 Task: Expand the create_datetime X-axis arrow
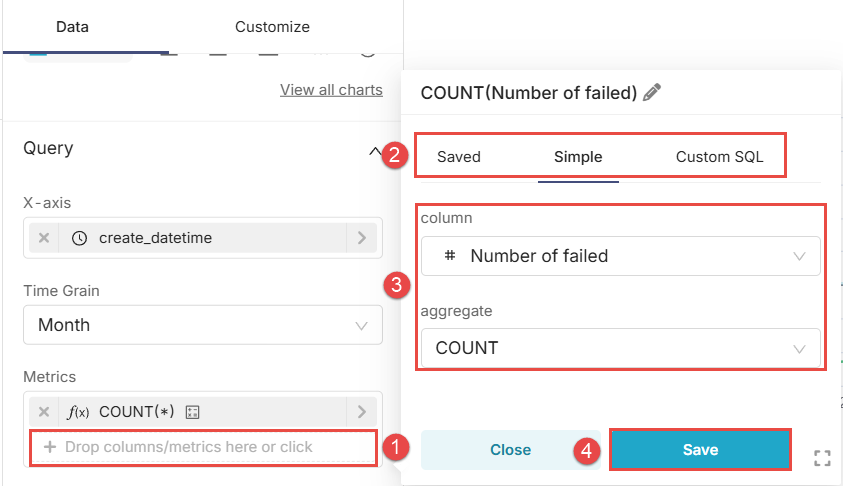pos(362,238)
